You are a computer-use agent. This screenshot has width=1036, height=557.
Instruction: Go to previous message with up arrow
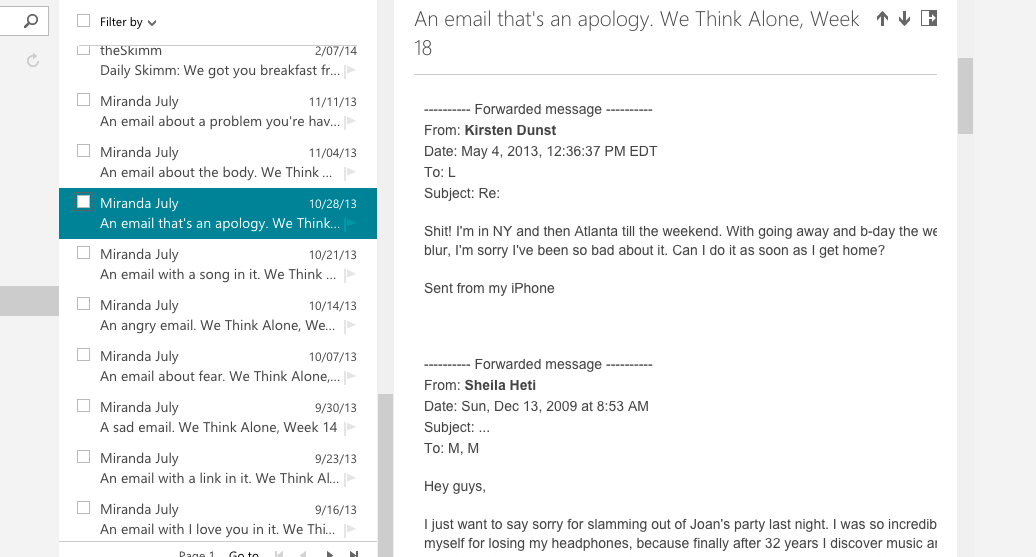point(882,19)
